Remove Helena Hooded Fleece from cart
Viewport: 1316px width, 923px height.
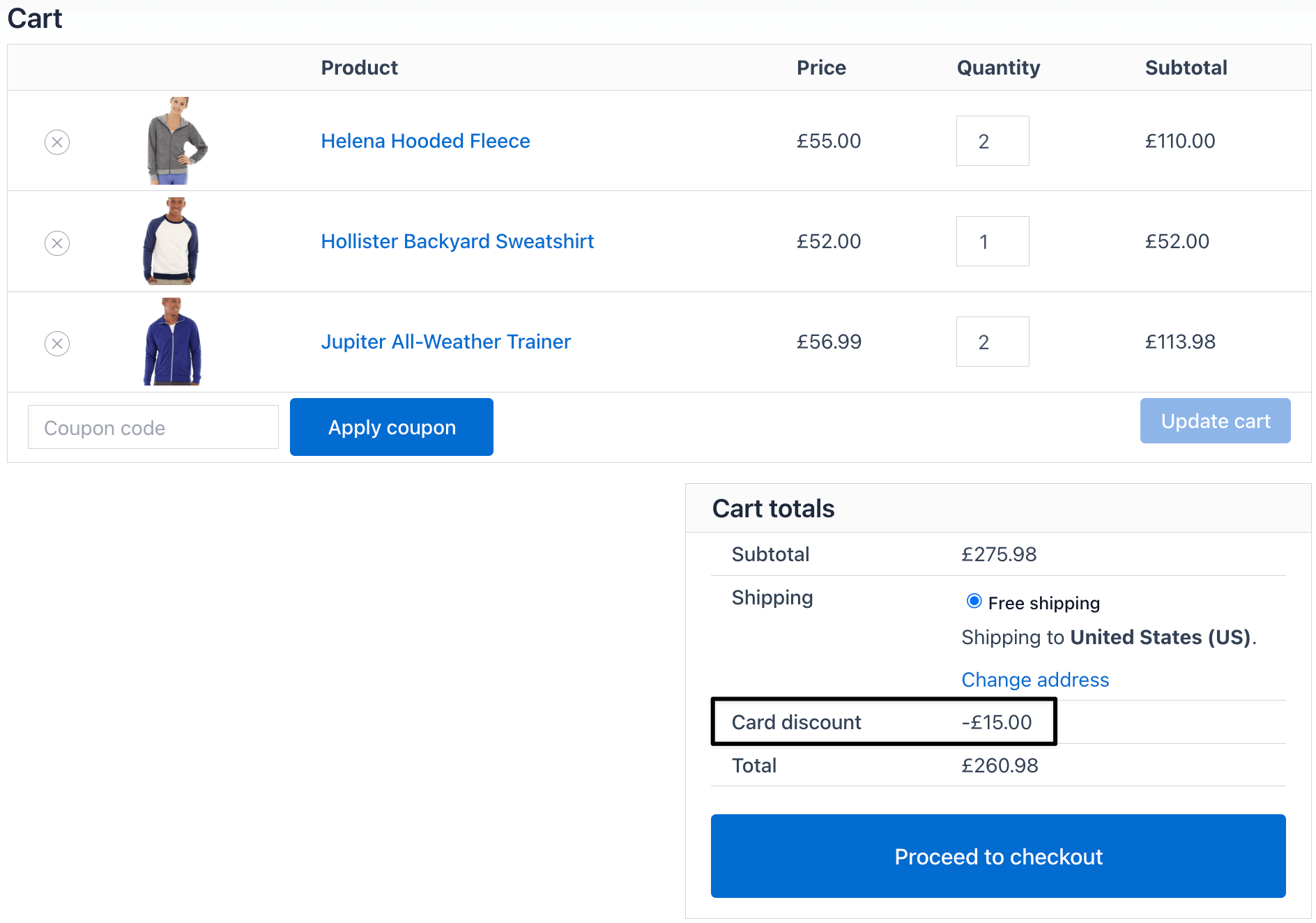coord(57,142)
